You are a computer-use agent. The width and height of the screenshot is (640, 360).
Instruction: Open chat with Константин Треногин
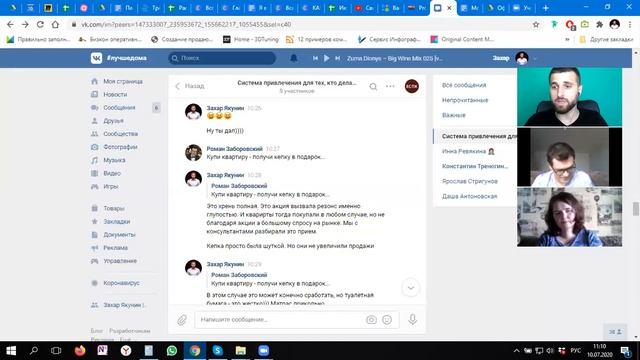(475, 166)
